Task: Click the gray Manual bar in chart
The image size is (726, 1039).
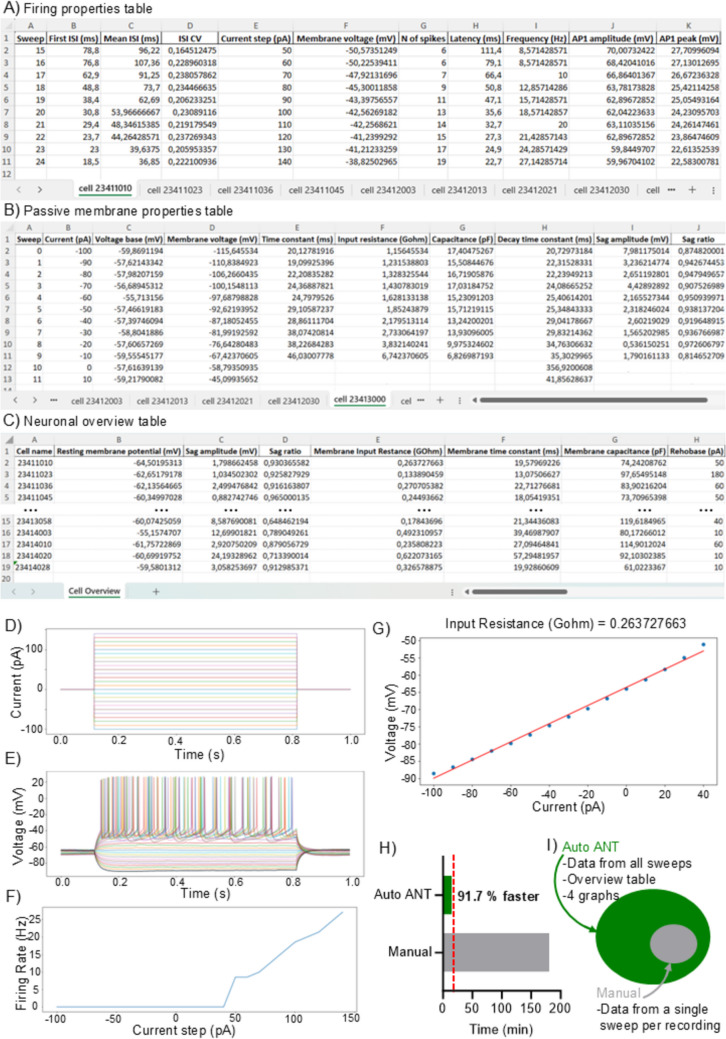Action: coord(496,951)
